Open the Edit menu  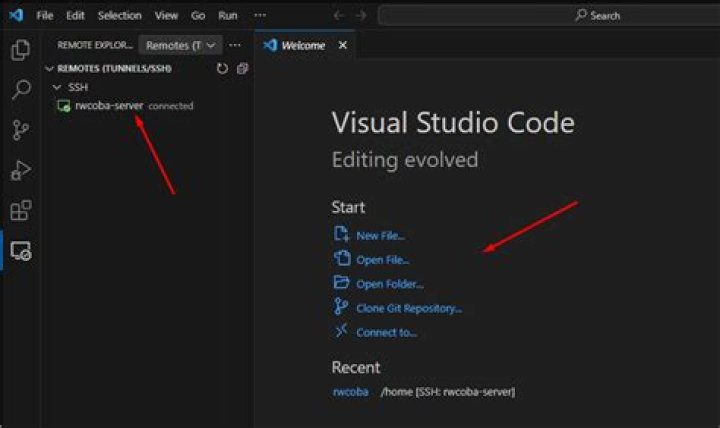[75, 15]
